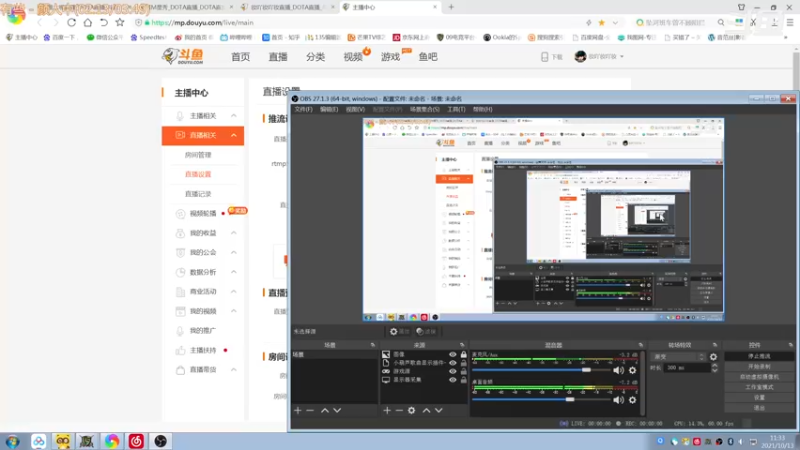Open OBS 视图(V) menu

pos(355,109)
